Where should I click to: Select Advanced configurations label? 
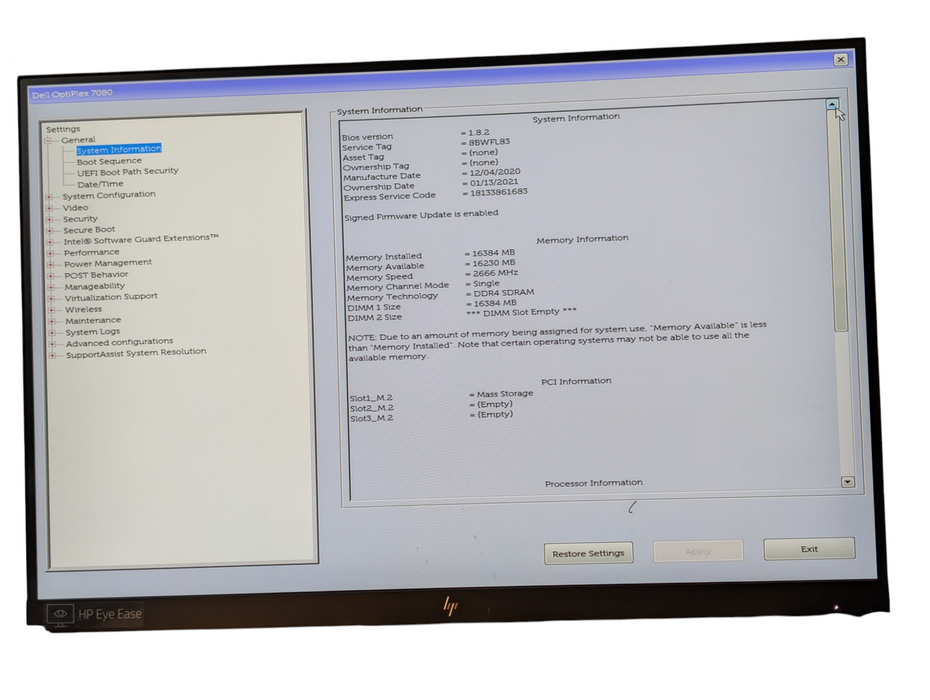pyautogui.click(x=119, y=342)
